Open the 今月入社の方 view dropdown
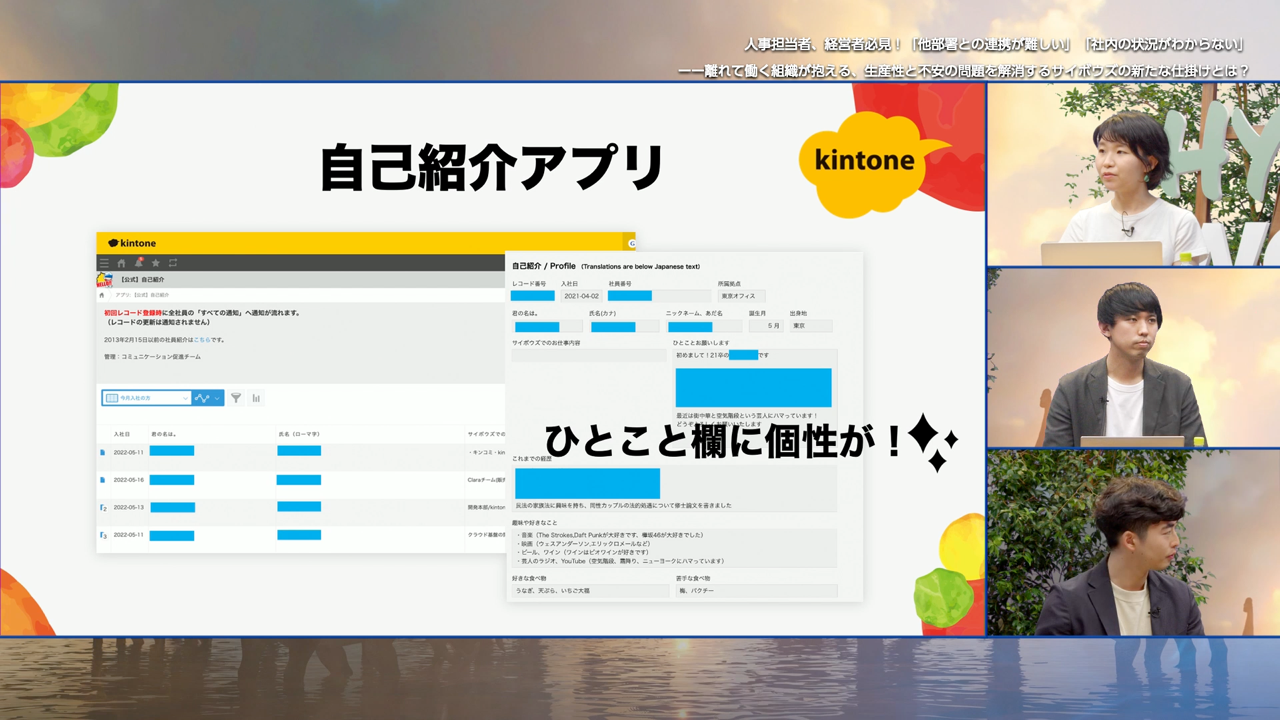The image size is (1280, 720). 146,398
